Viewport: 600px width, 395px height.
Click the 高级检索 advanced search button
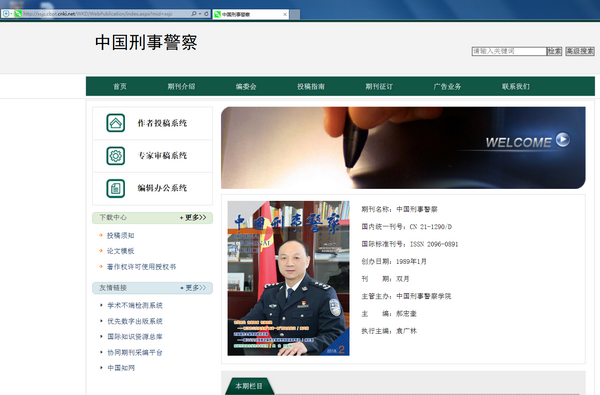[x=580, y=51]
